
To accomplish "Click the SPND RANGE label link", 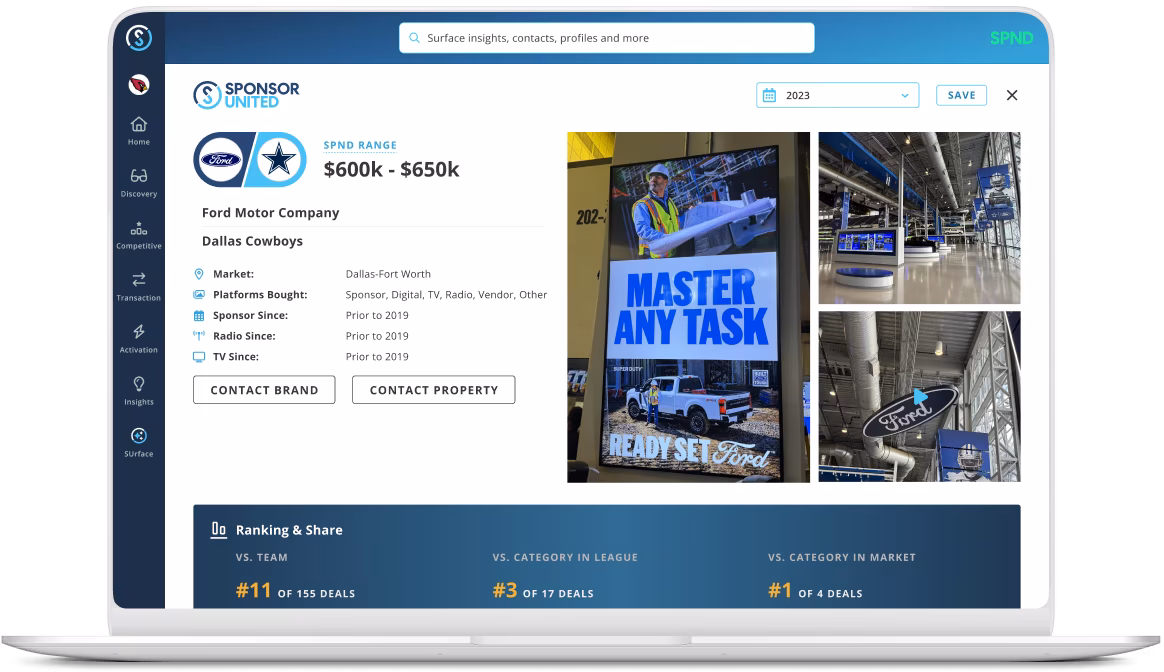I will click(360, 146).
